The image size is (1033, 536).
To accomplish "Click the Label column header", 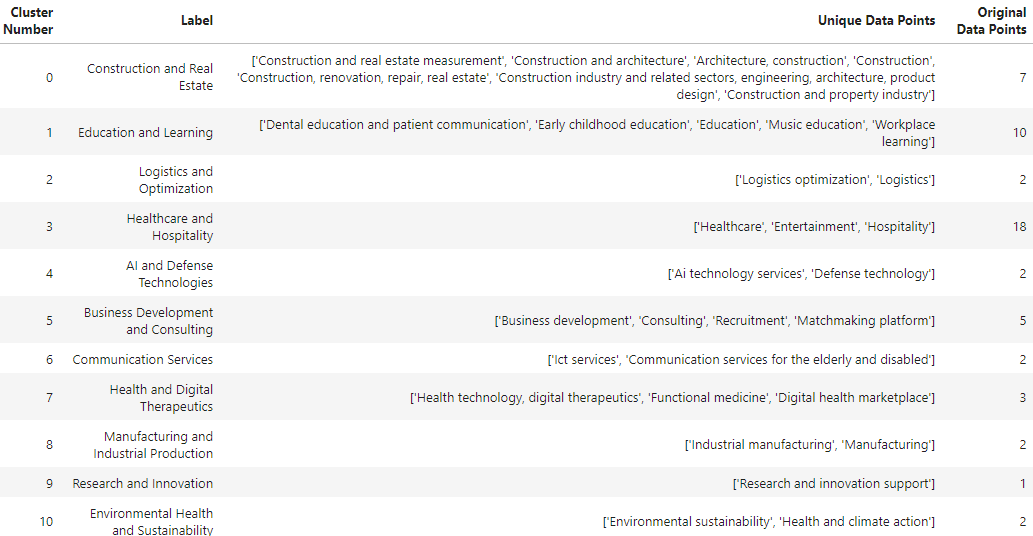I will 197,21.
